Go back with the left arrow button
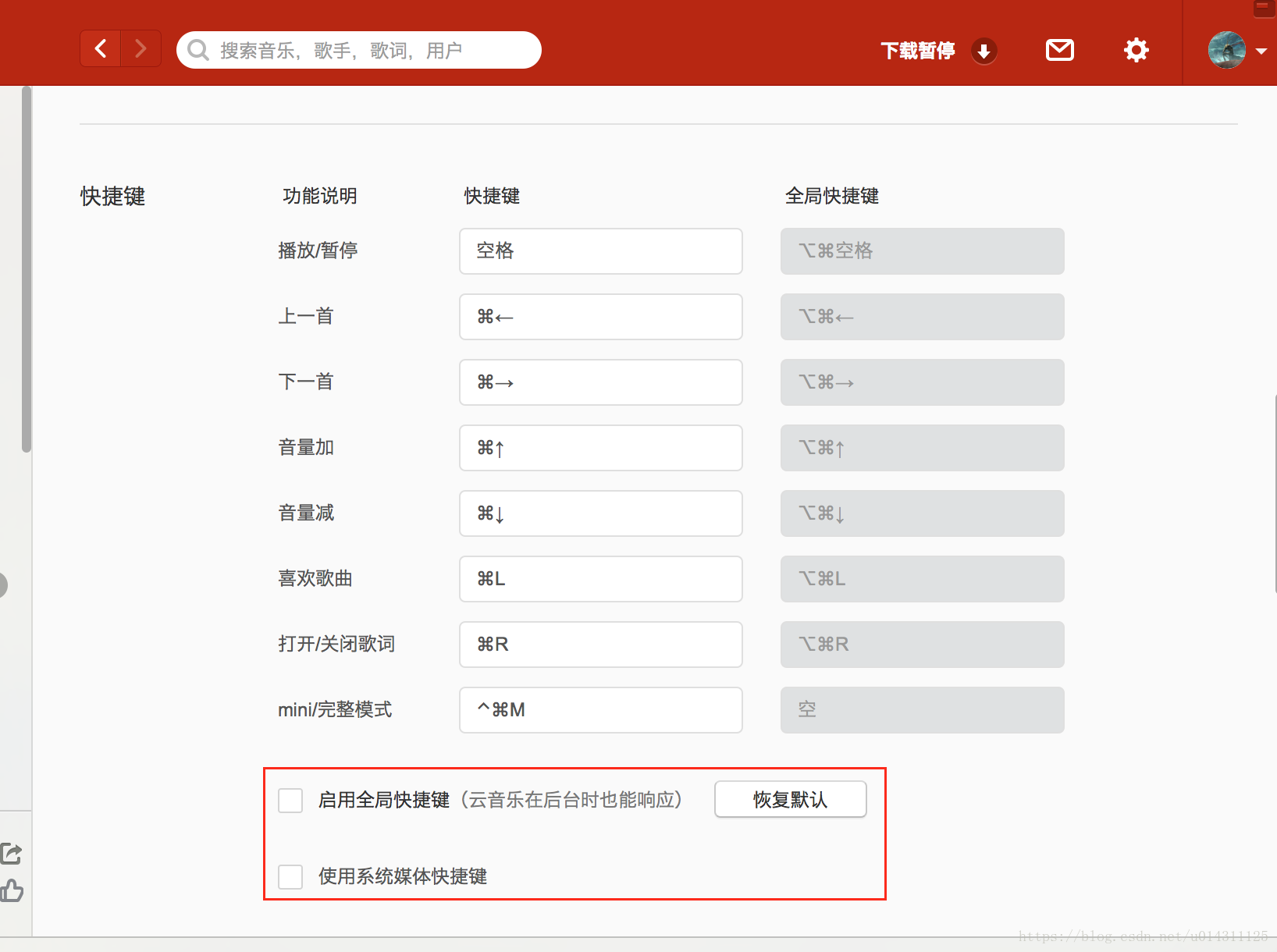1277x952 pixels. coord(101,48)
